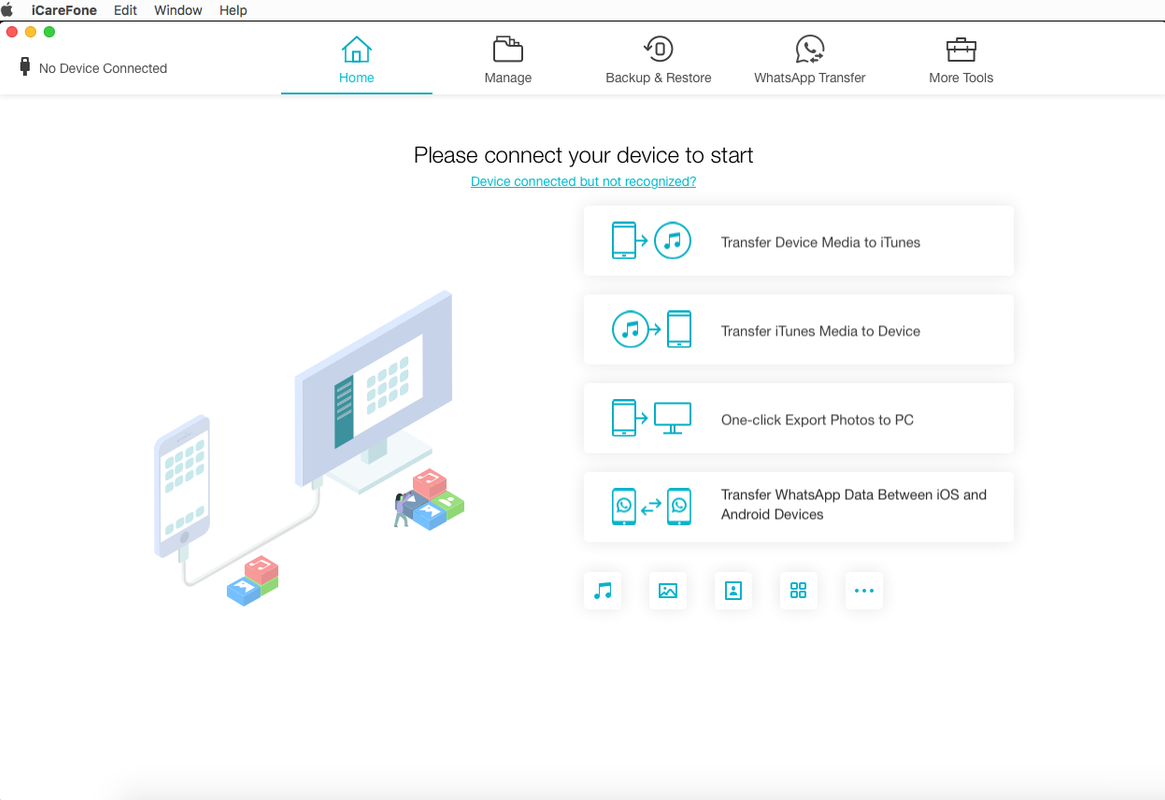Open the Help menu
This screenshot has width=1165, height=800.
click(x=233, y=10)
